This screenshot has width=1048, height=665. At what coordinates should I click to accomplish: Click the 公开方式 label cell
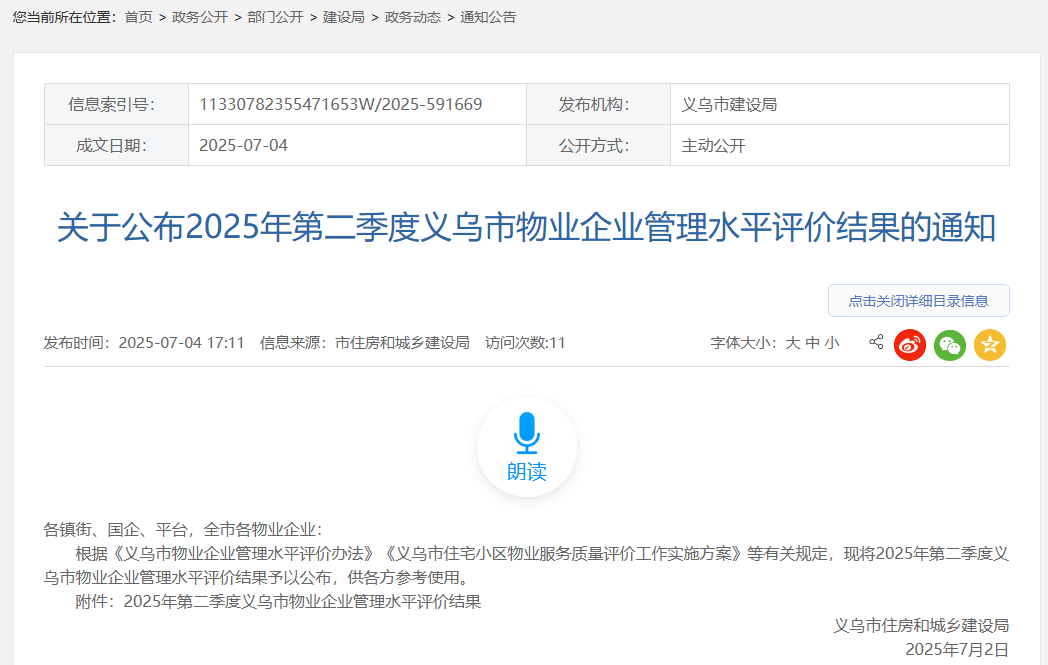(x=598, y=146)
